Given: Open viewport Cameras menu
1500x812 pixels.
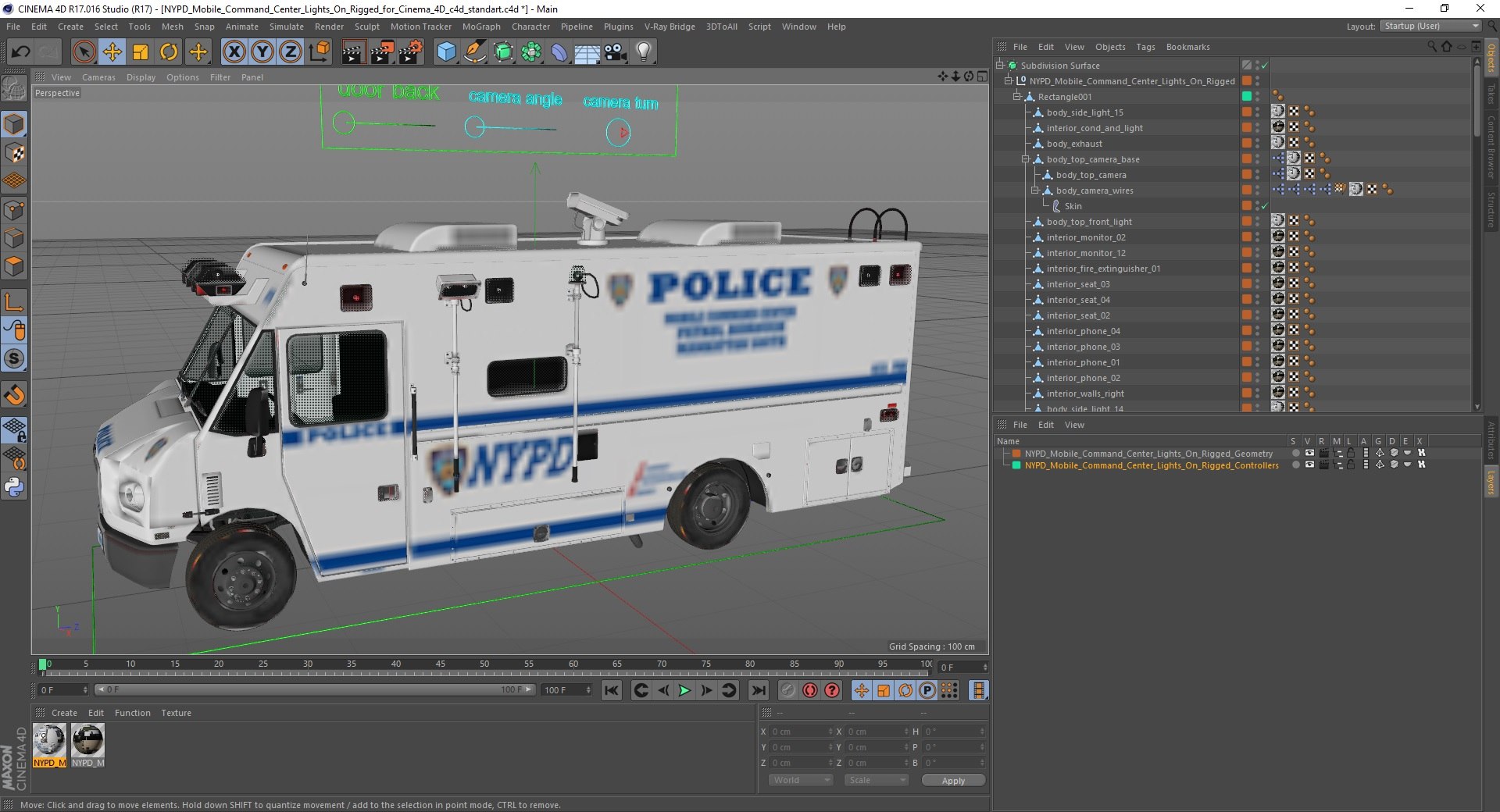Looking at the screenshot, I should click(98, 77).
